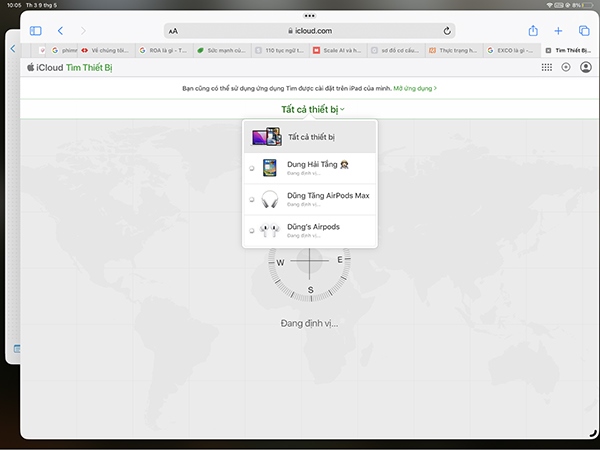Viewport: 600px width, 450px height.
Task: Open the iCloud account profile icon
Action: coord(585,67)
